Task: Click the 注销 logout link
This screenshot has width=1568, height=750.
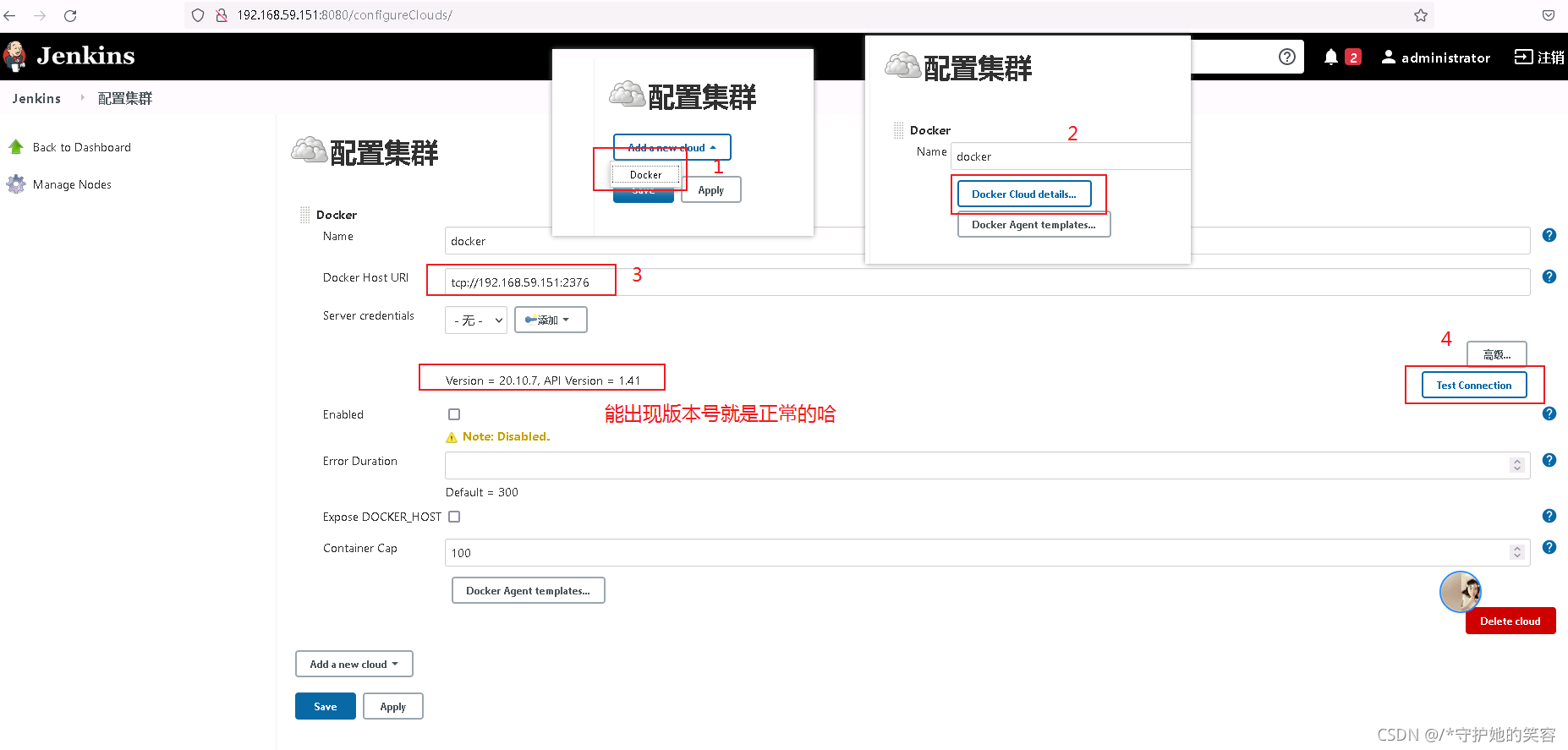Action: coord(1539,57)
